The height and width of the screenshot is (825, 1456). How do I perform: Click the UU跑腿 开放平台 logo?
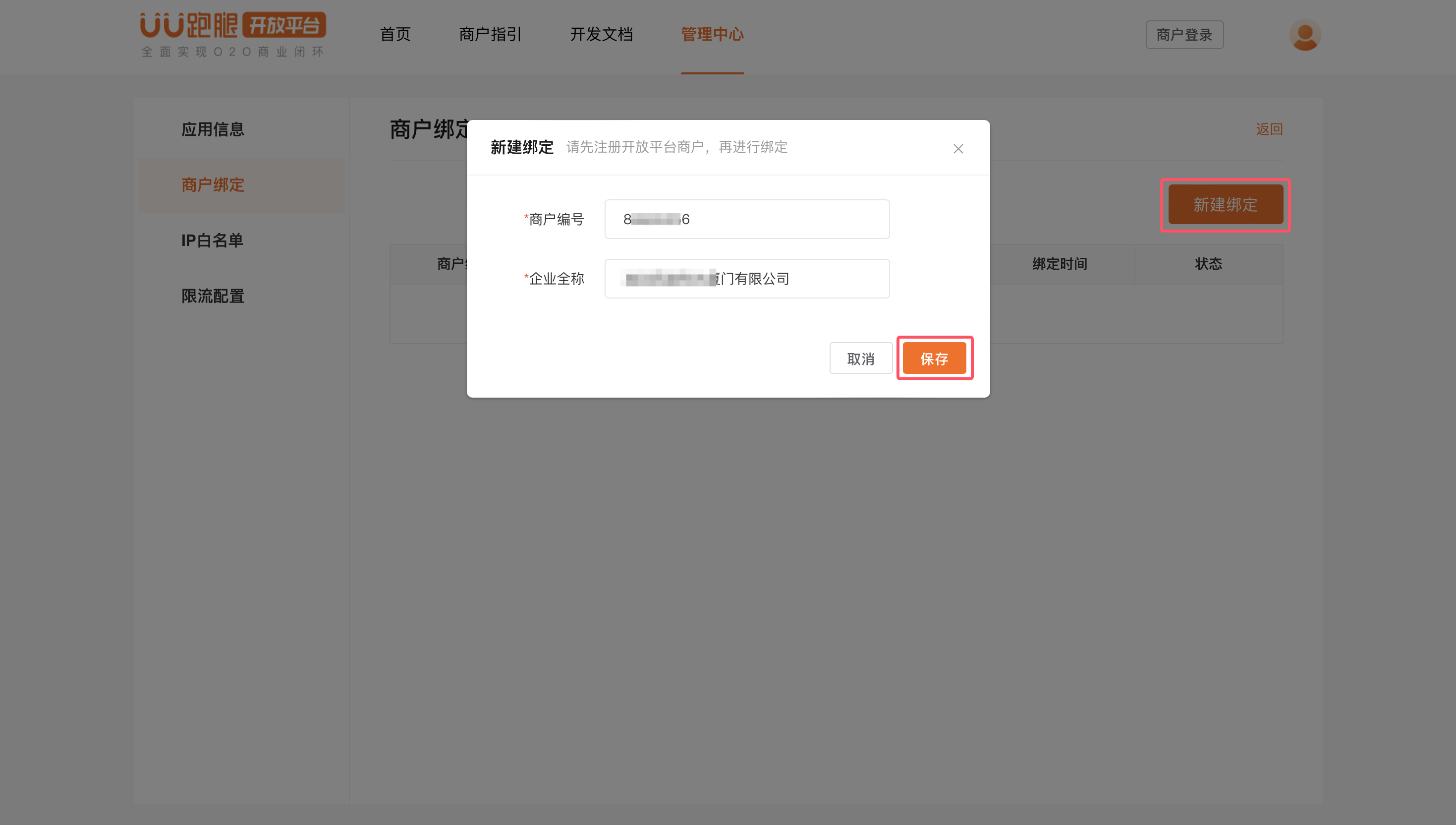(233, 34)
